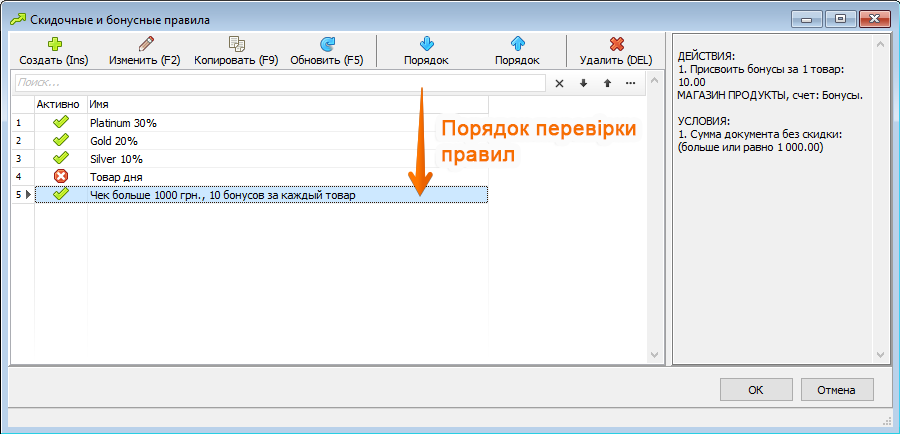Screen dimensions: 900x434
Task: Click details panel scrollbar up arrow
Action: 879,43
